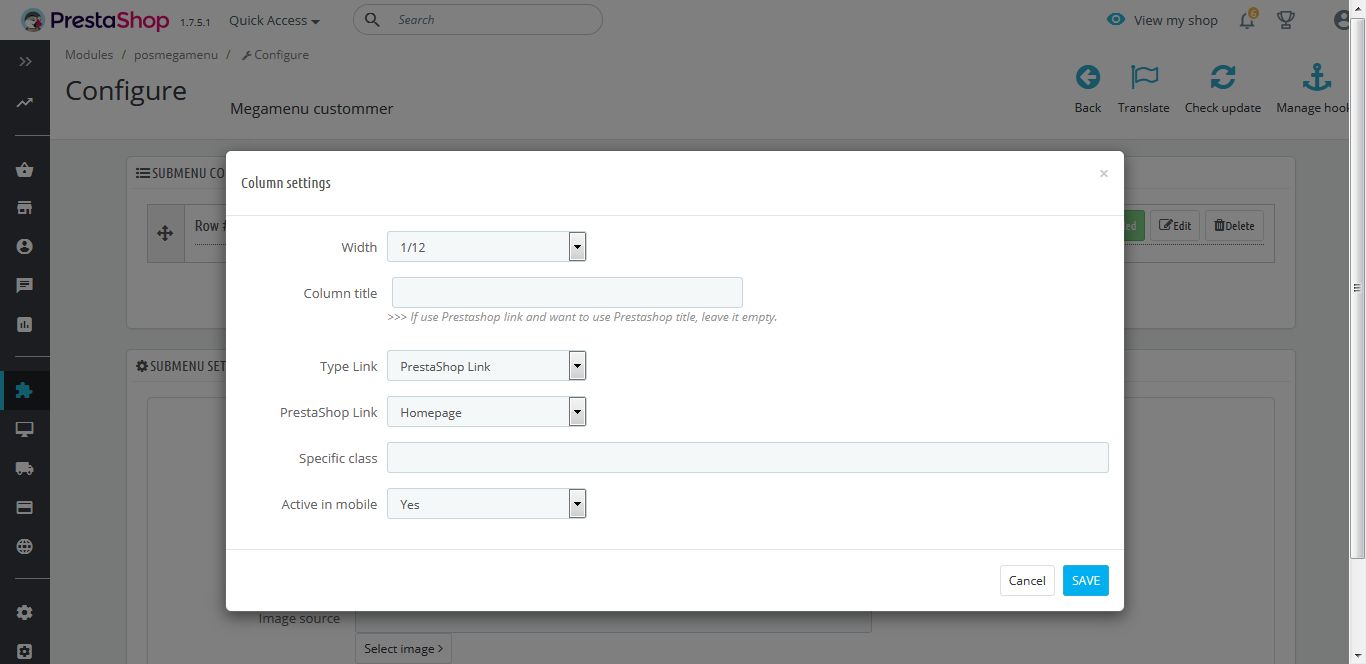Click the Column title input field
Screen dimensions: 1366x664
pyautogui.click(x=567, y=293)
